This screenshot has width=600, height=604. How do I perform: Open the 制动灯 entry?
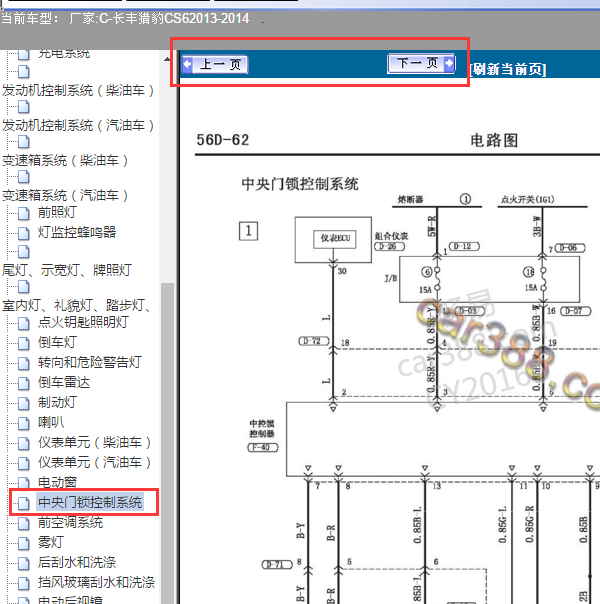click(57, 402)
